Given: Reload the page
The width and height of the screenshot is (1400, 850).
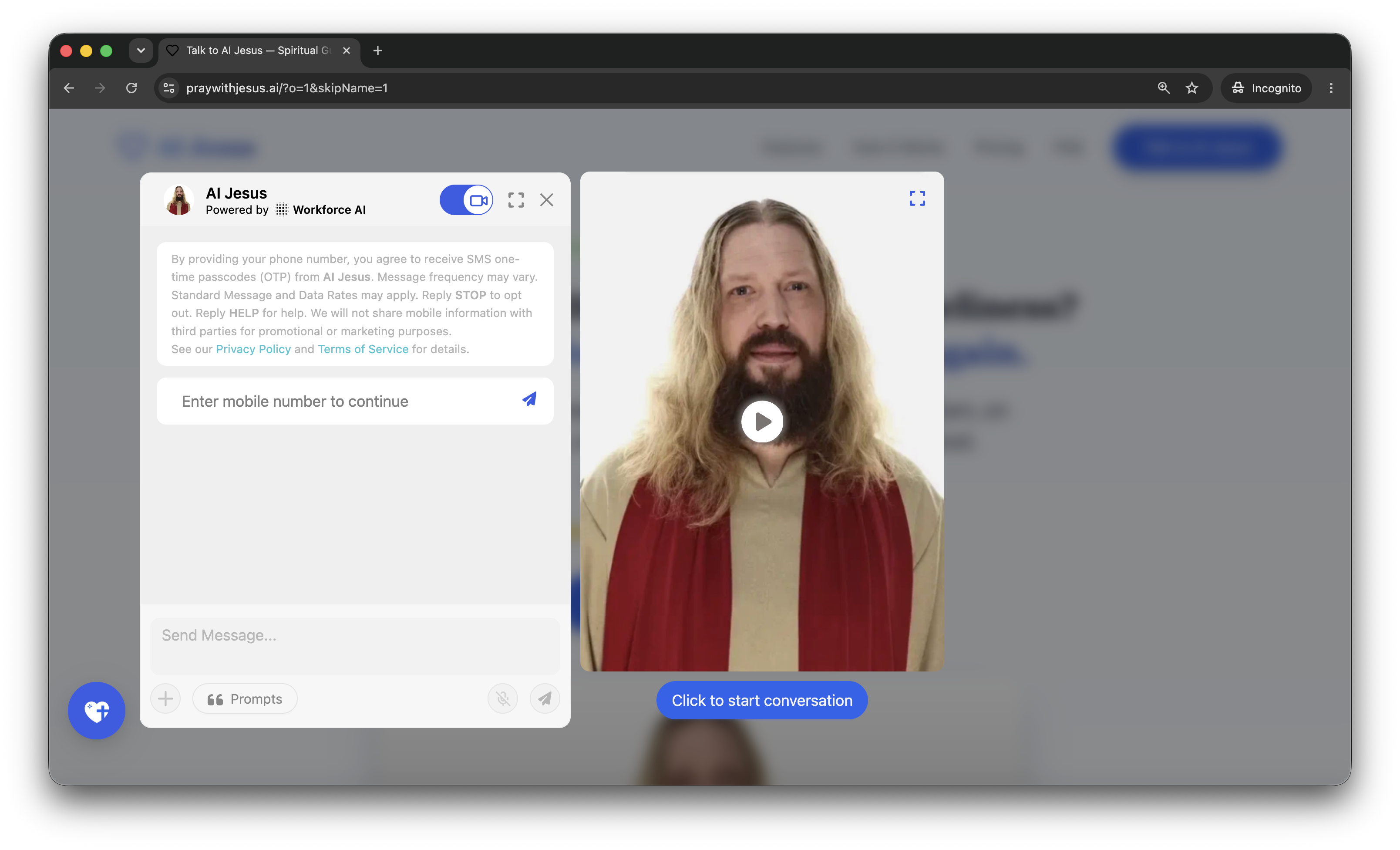Looking at the screenshot, I should (x=132, y=88).
